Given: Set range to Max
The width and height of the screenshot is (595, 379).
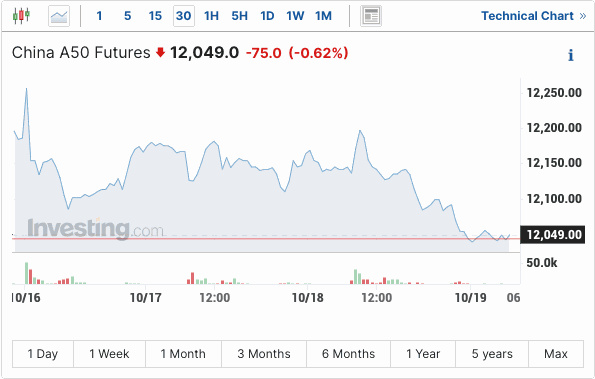Looking at the screenshot, I should (x=556, y=354).
